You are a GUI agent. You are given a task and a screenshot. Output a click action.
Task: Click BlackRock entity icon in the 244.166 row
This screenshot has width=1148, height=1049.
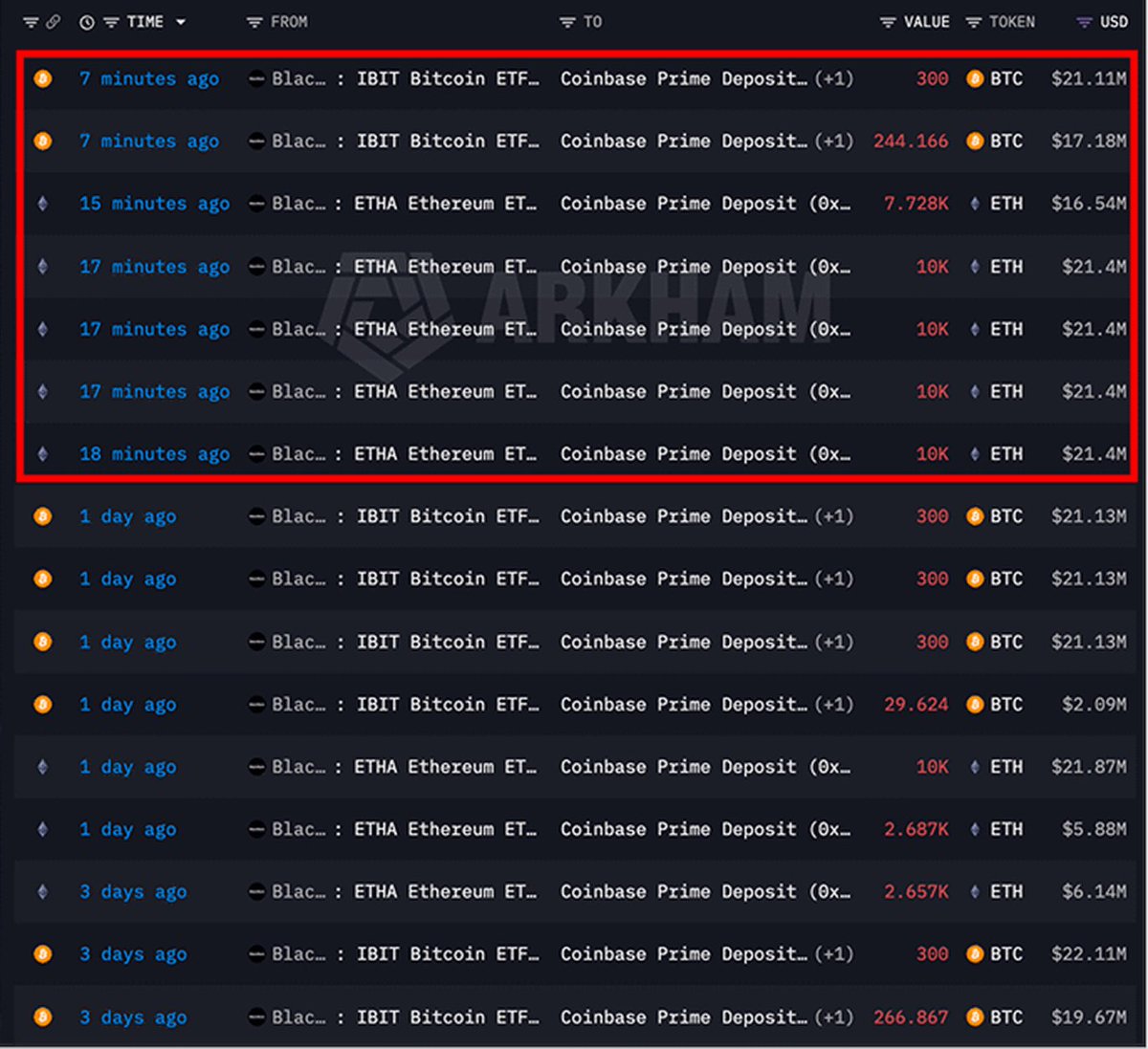coord(257,141)
